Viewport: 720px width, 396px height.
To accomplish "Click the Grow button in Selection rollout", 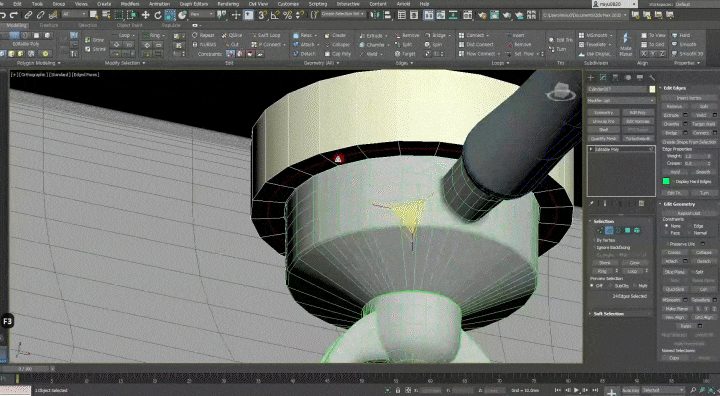I will (x=635, y=263).
